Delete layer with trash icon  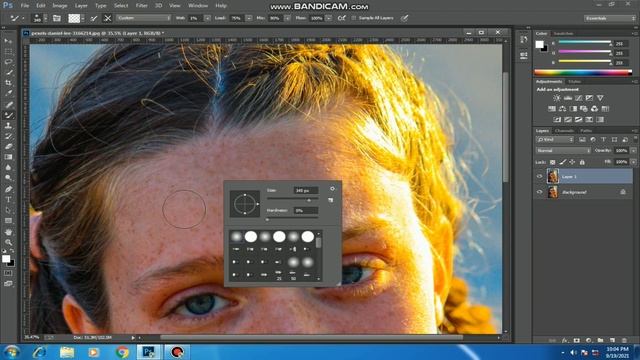coord(624,340)
